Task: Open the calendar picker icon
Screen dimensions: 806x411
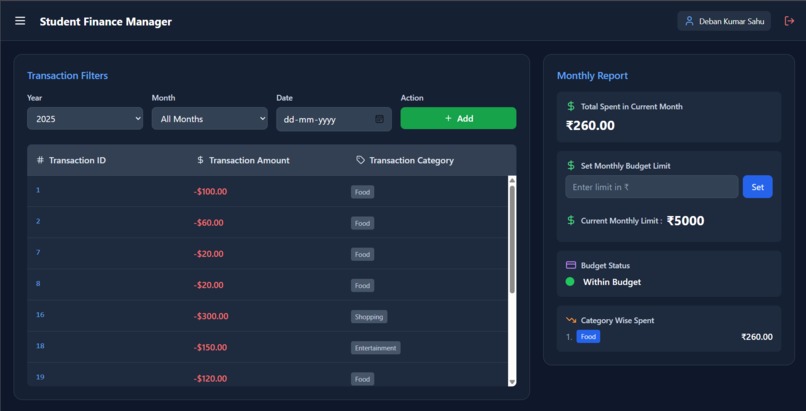Action: (379, 119)
